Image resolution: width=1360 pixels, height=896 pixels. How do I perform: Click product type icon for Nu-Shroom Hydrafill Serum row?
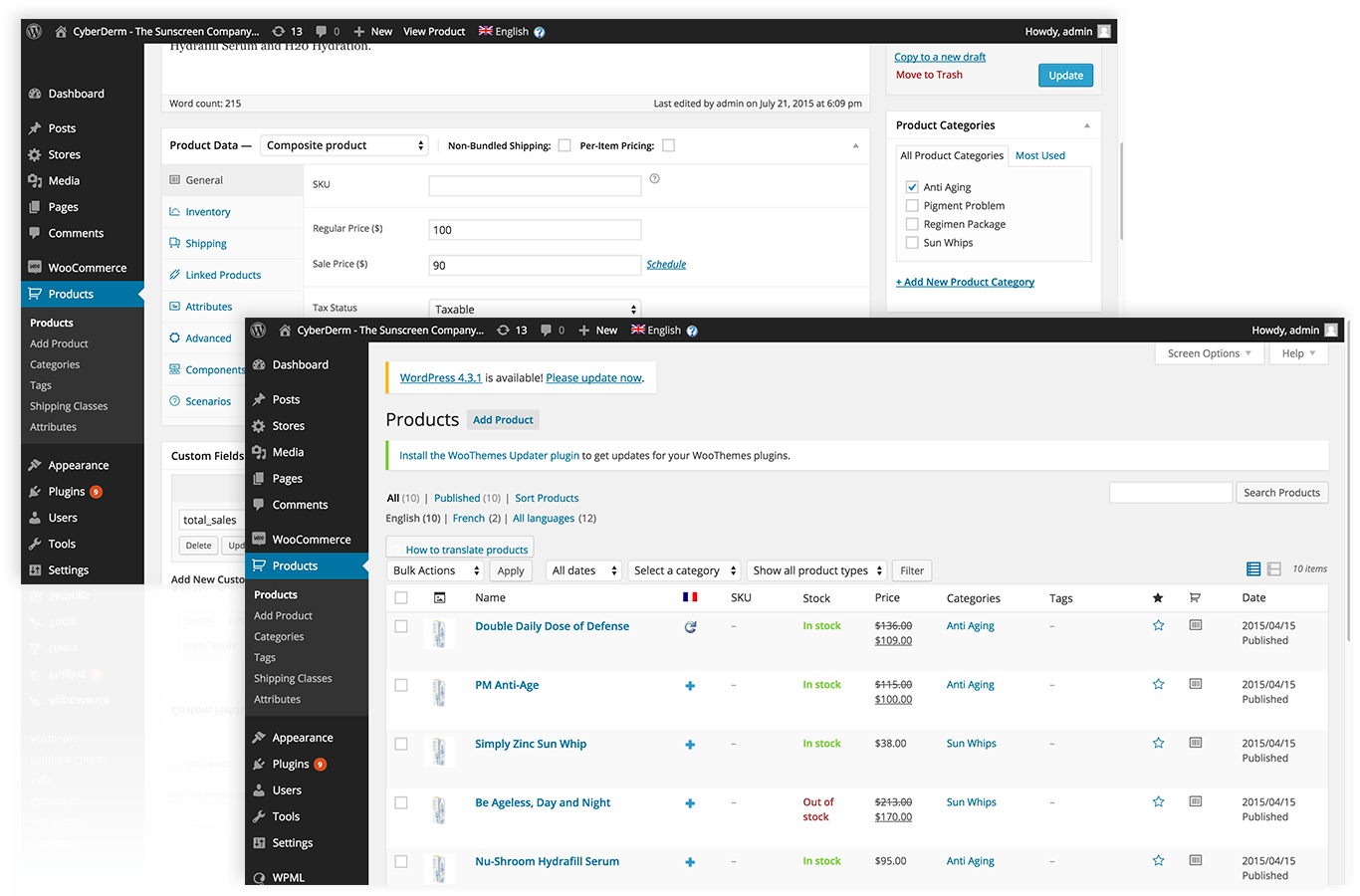(1196, 860)
